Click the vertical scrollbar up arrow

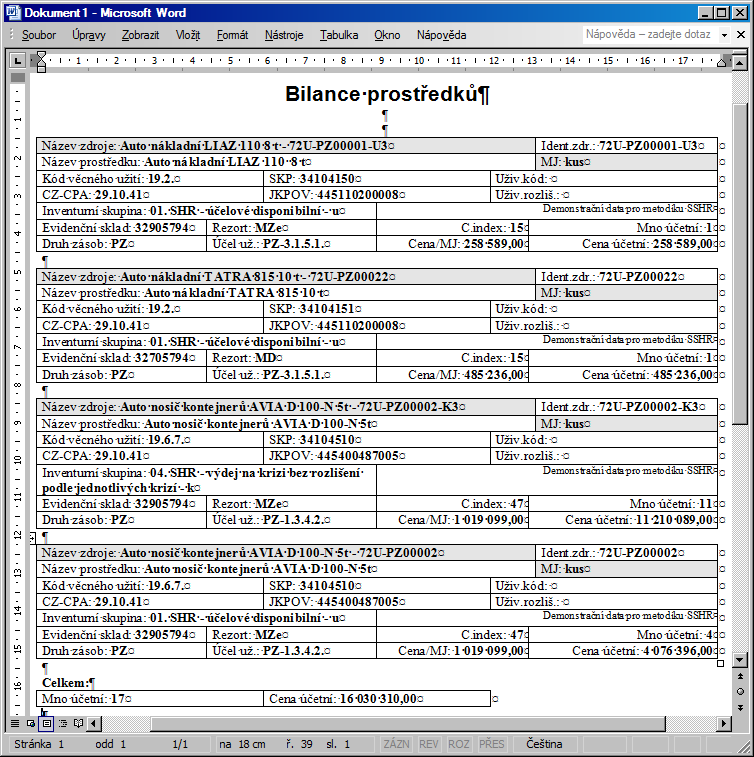click(740, 63)
